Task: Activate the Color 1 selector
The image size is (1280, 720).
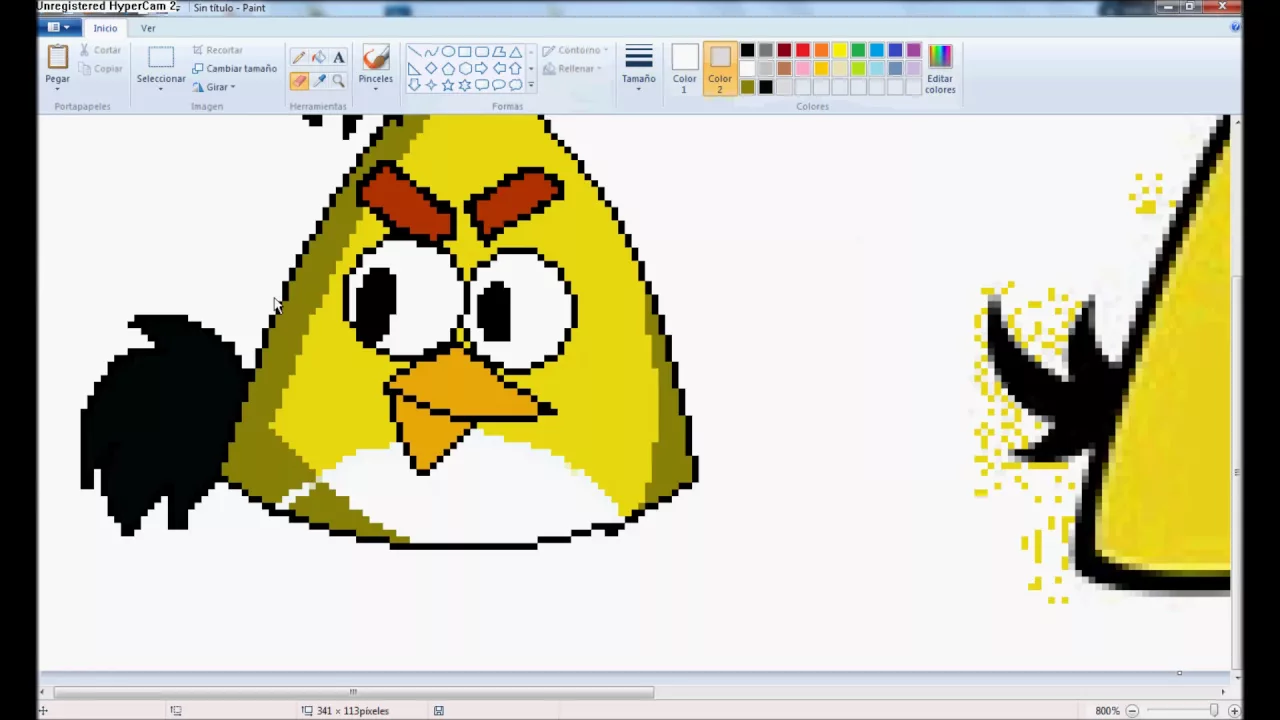Action: coord(684,68)
